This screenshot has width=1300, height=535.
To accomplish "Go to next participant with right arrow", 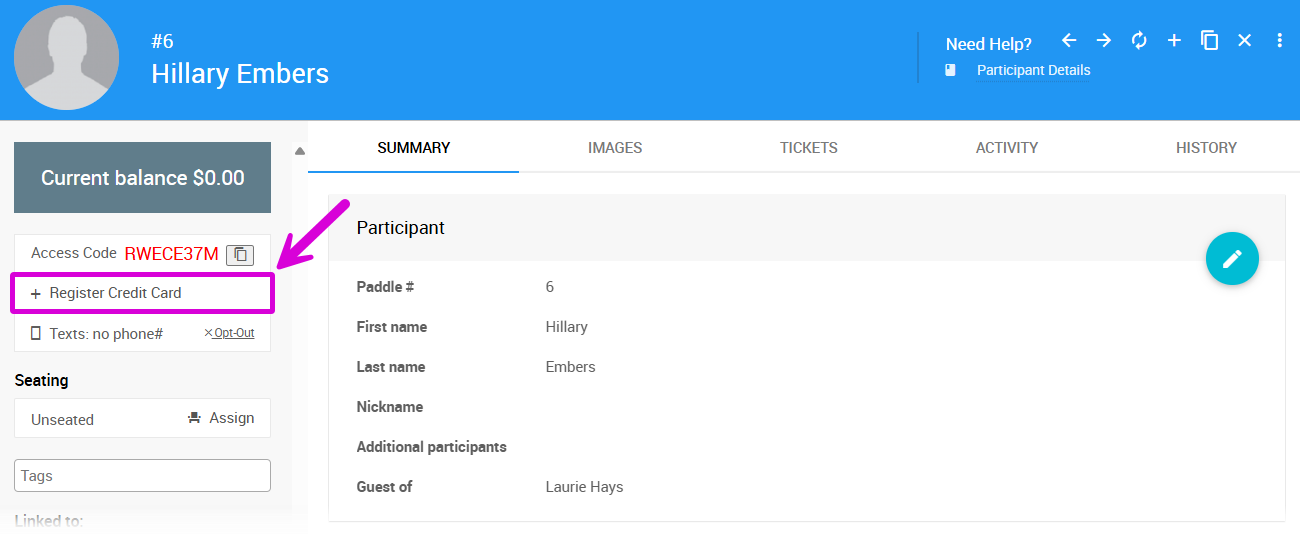I will pos(1104,40).
